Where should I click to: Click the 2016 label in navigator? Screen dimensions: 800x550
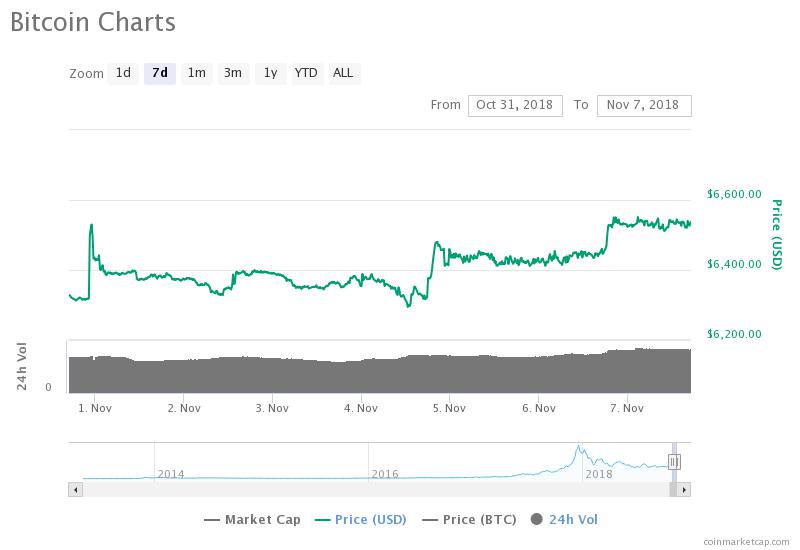coord(385,474)
